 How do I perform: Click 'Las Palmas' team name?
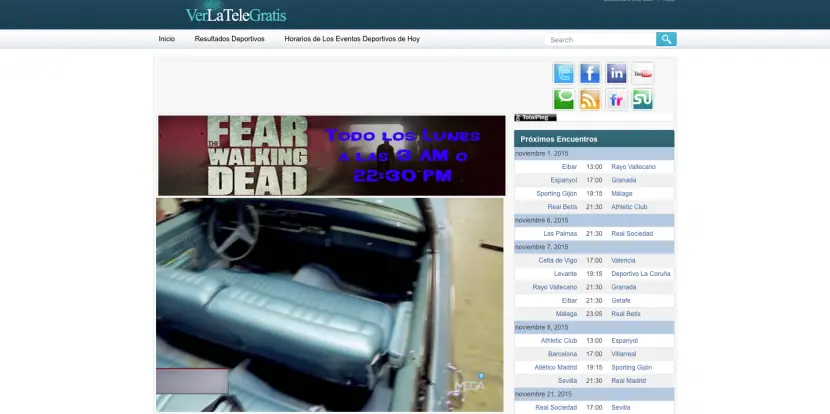tap(560, 233)
